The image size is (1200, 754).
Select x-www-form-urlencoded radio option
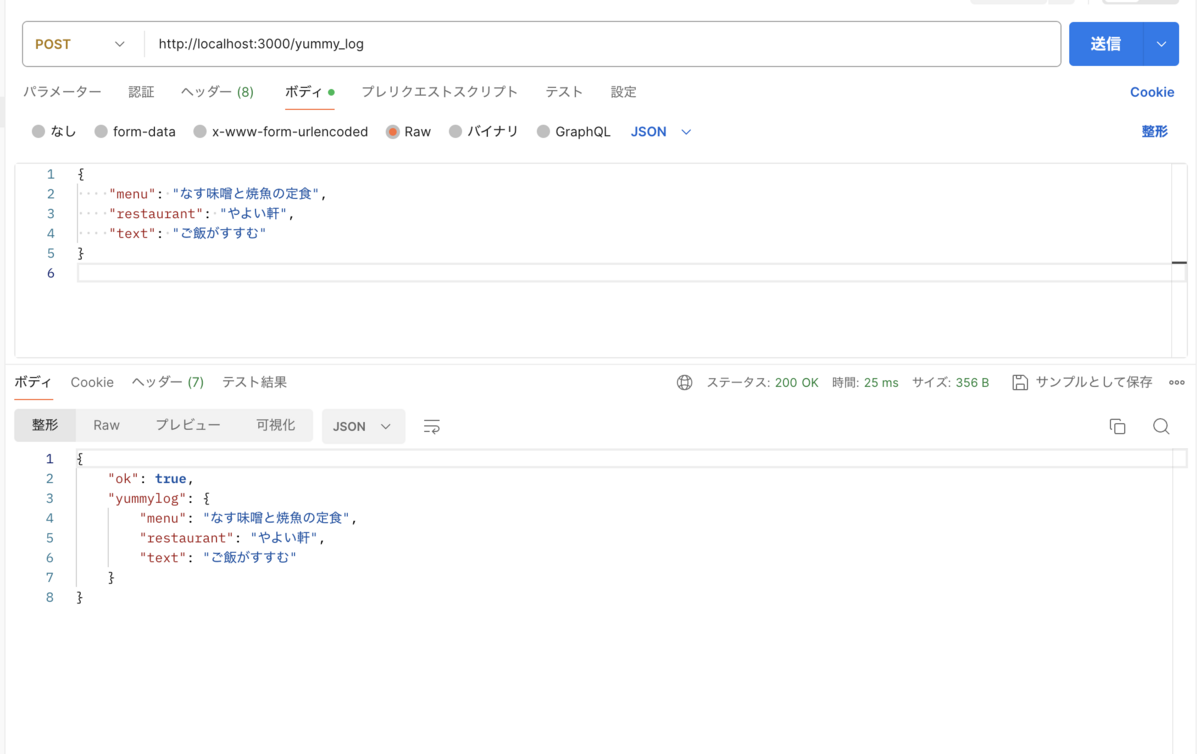[200, 132]
